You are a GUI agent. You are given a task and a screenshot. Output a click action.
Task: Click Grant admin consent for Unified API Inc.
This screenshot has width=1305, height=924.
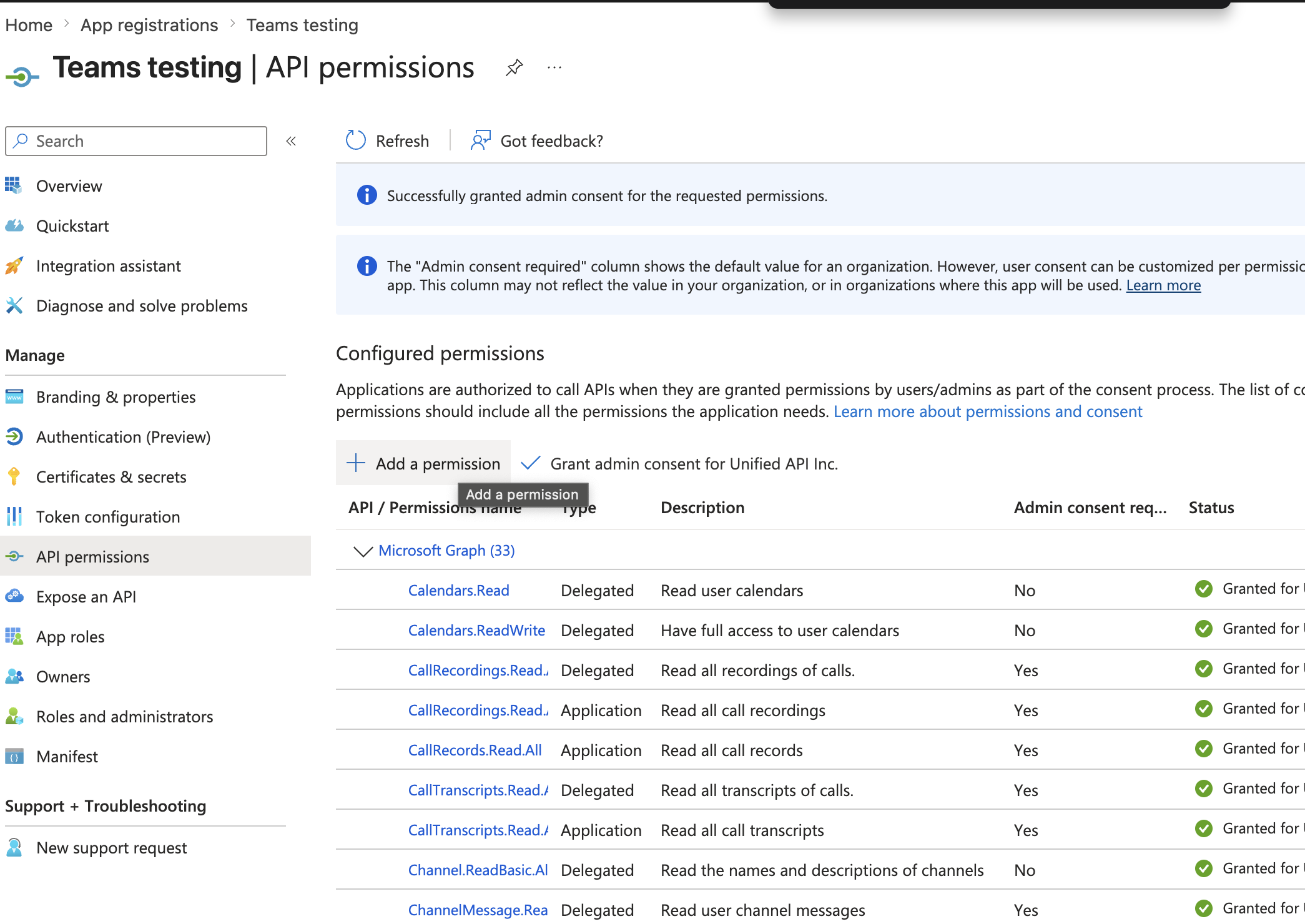point(679,464)
